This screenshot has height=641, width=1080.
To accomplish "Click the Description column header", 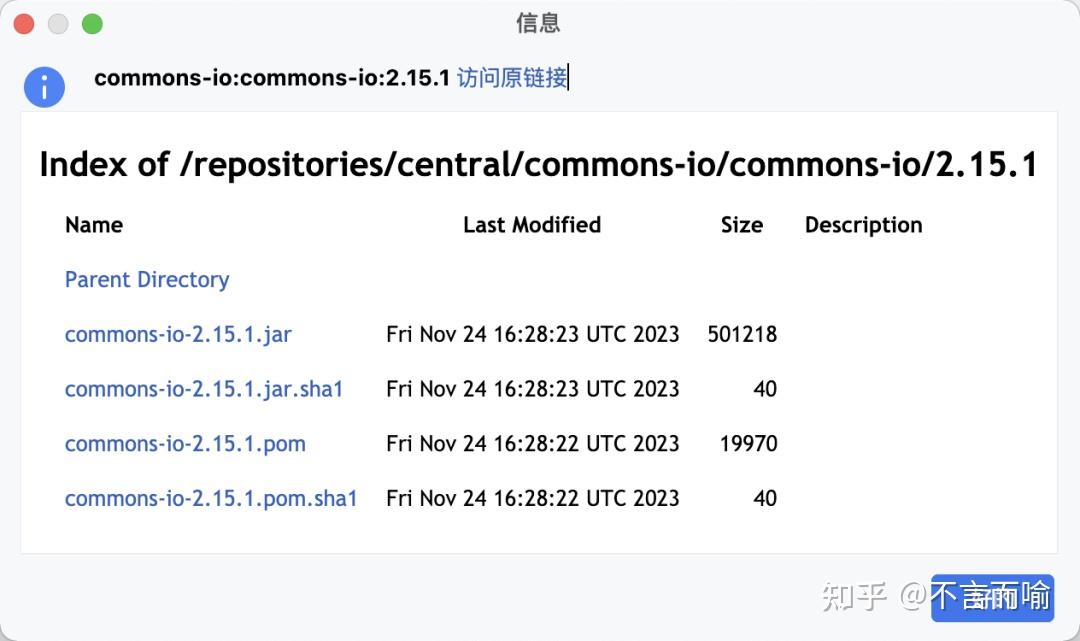I will pos(863,225).
